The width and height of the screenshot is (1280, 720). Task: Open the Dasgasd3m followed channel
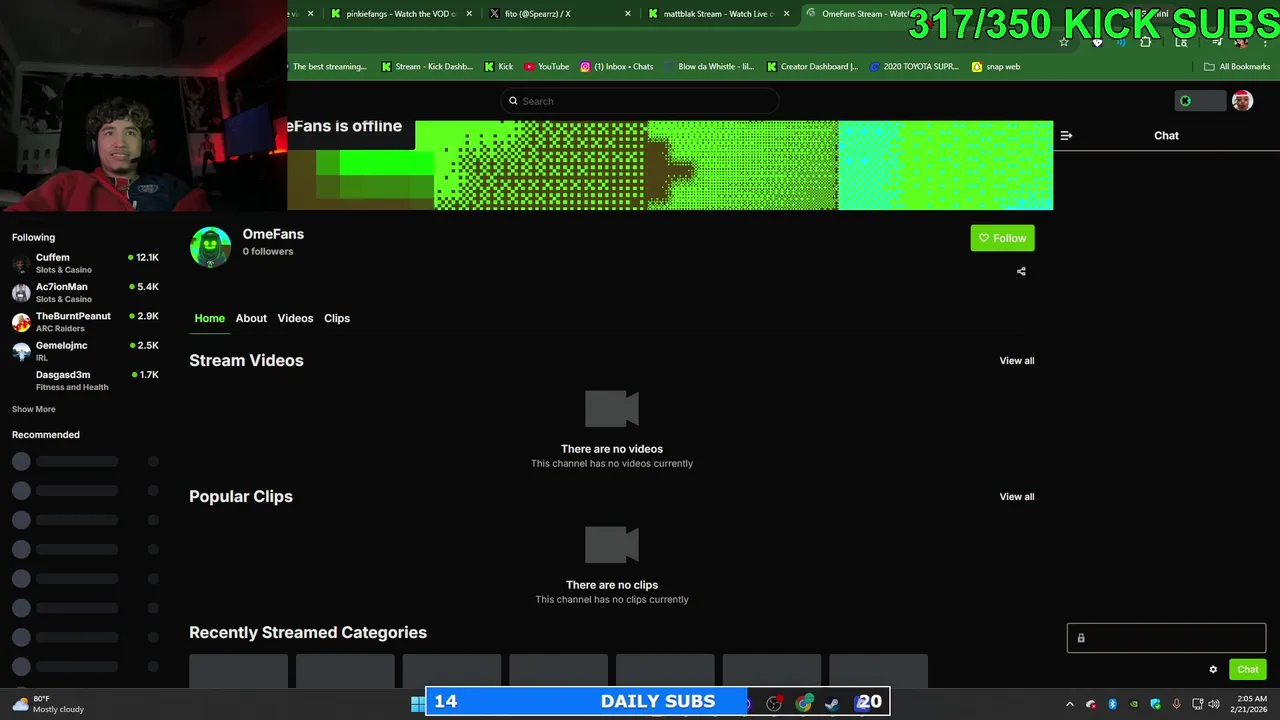click(85, 380)
